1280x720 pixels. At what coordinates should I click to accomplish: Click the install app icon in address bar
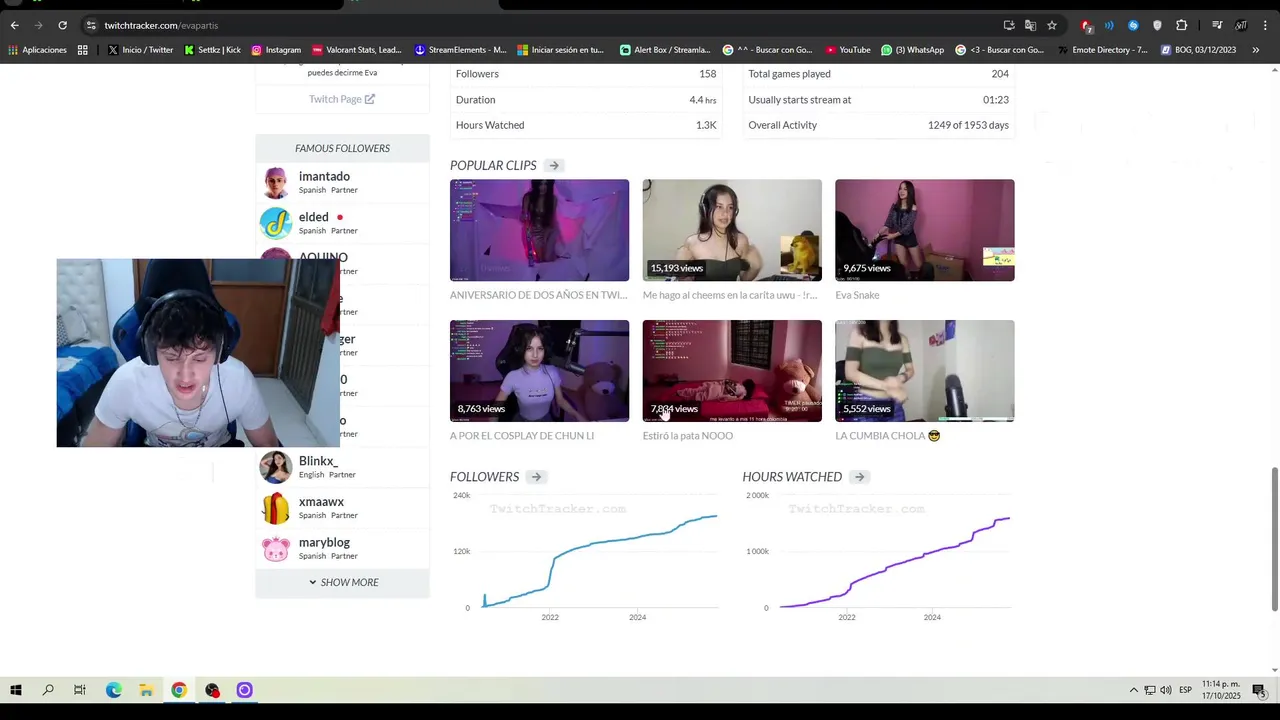[x=1009, y=25]
